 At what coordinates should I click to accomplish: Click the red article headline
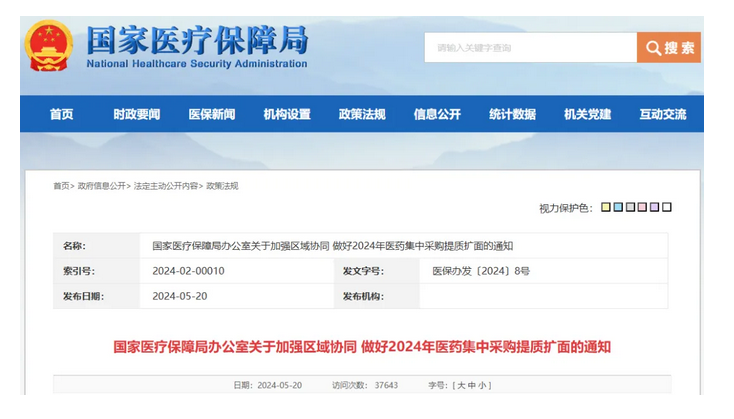coord(362,347)
